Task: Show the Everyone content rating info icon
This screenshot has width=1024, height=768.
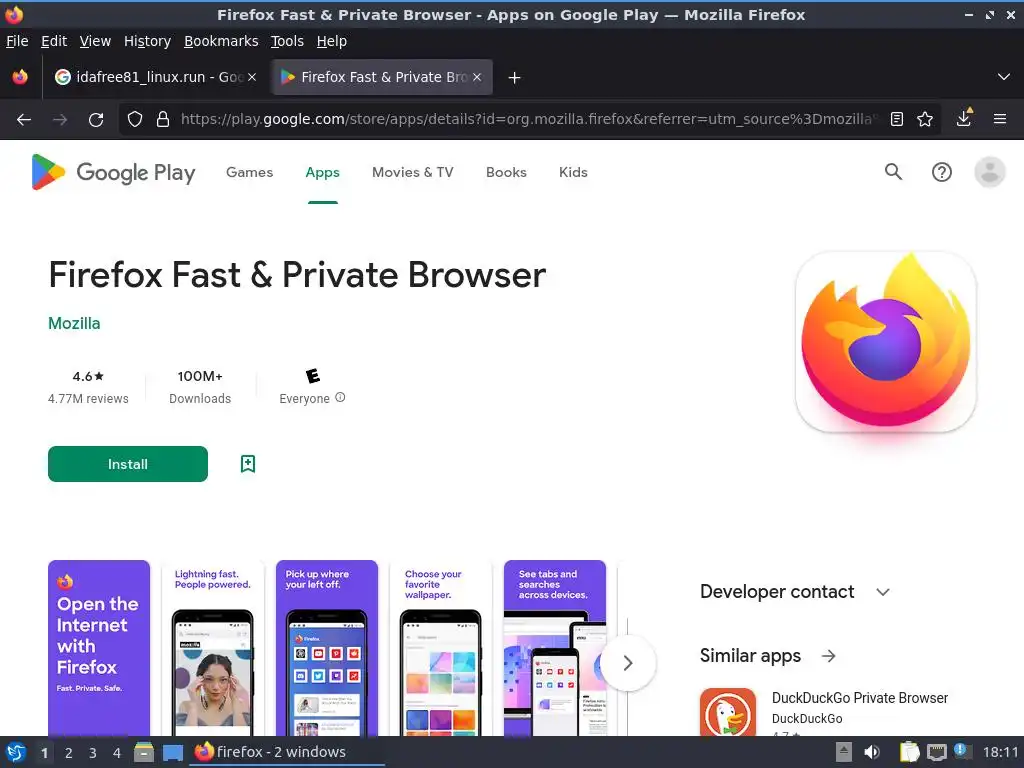Action: pyautogui.click(x=340, y=397)
